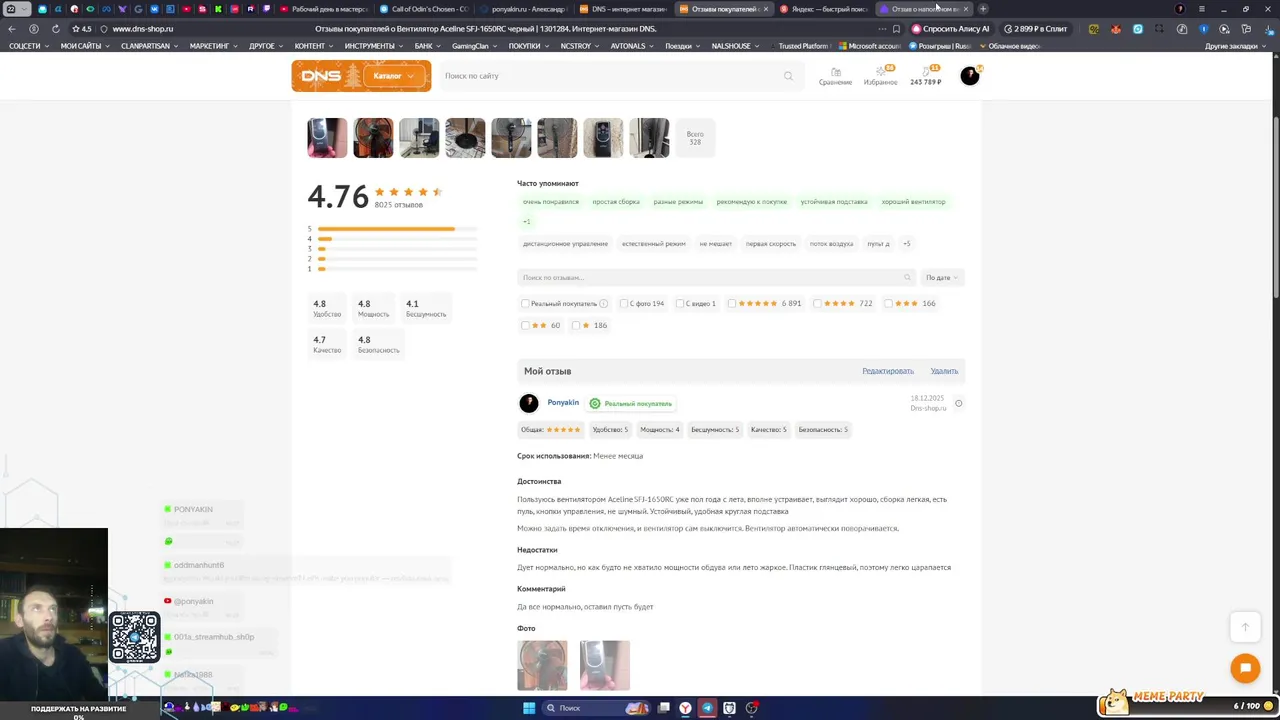The image size is (1280, 720).
Task: Select the 'дистанционное управление' tag
Action: coord(565,244)
